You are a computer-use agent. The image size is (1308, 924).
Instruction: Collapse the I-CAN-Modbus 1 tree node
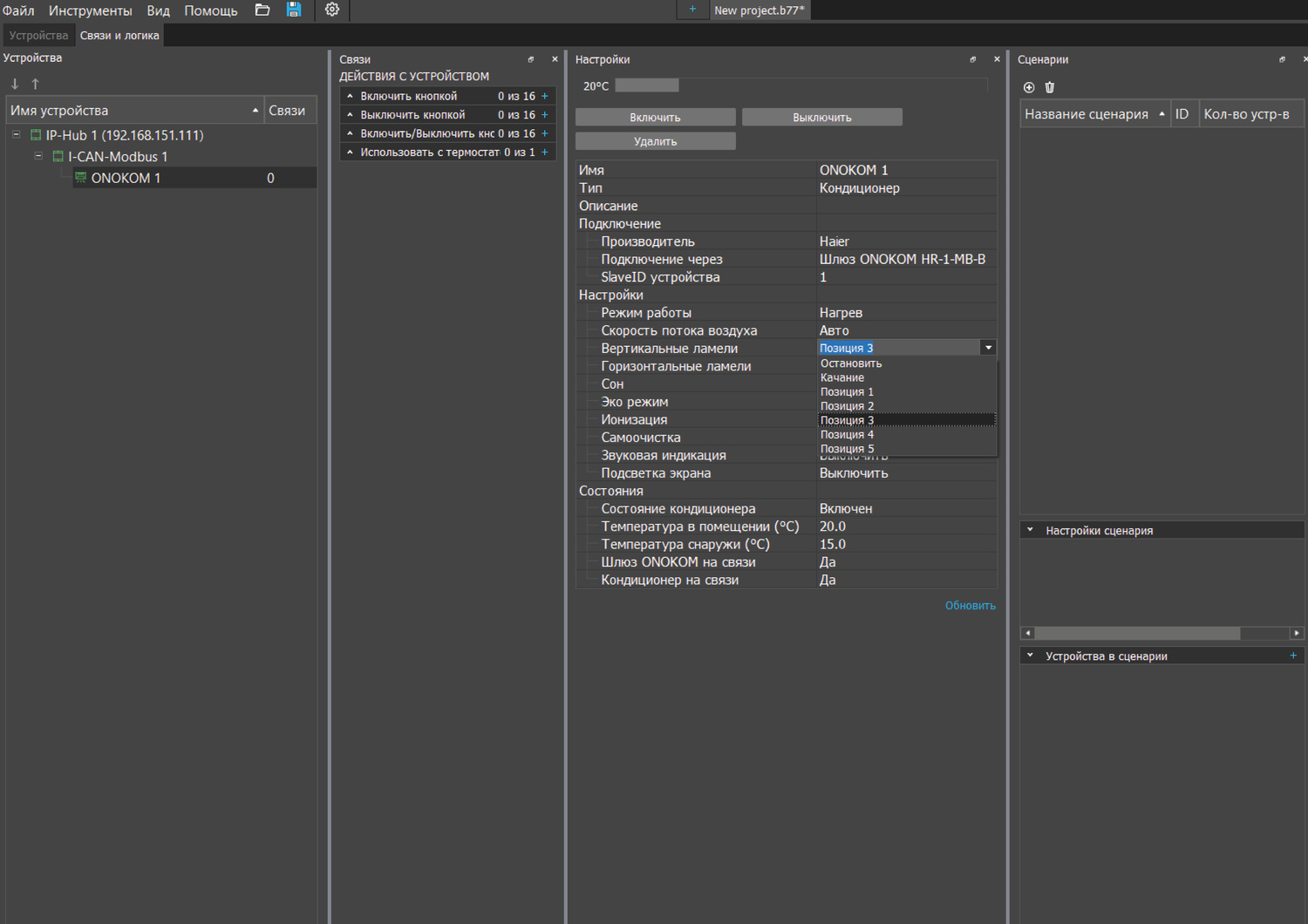tap(38, 157)
